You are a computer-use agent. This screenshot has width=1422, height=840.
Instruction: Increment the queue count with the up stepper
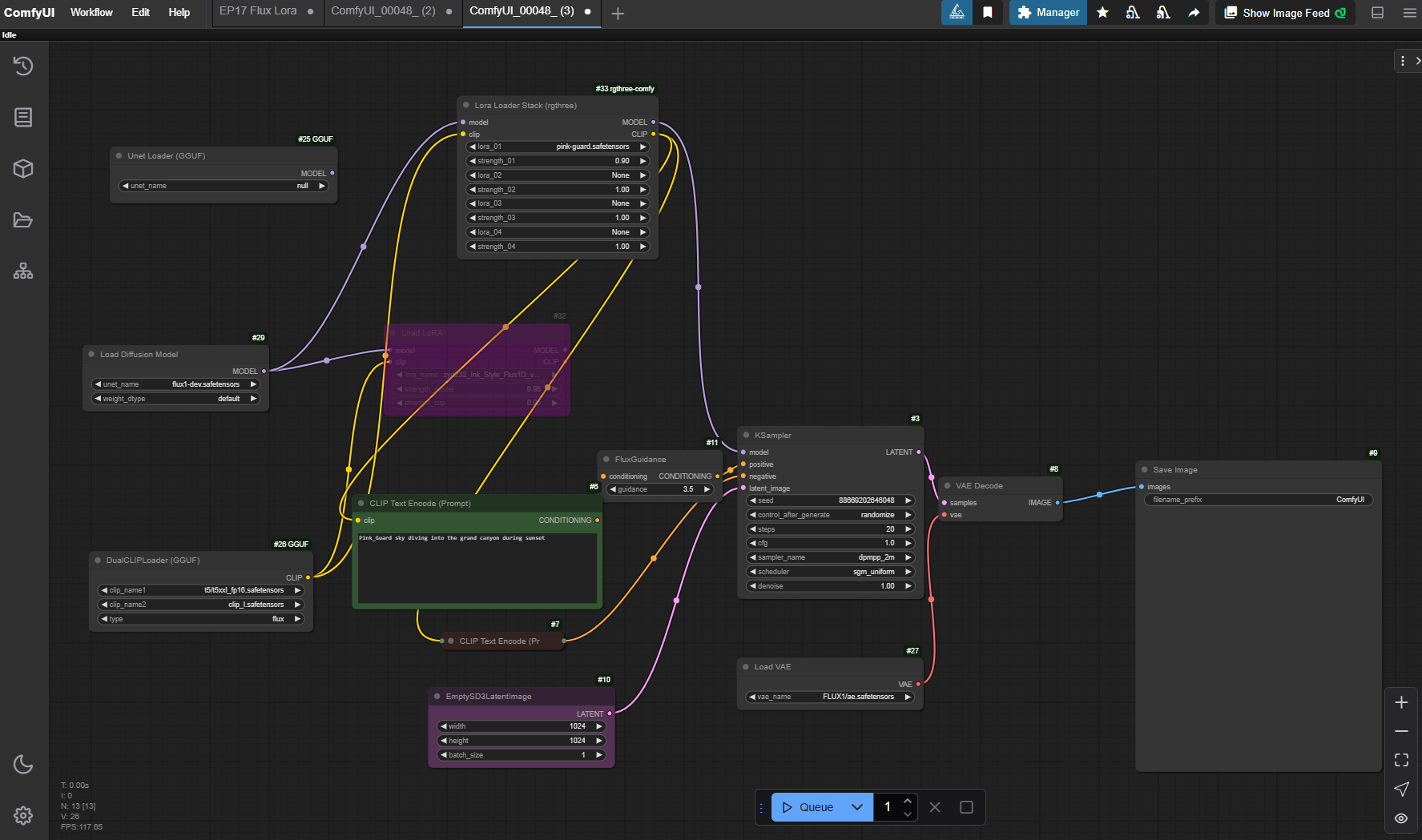(x=907, y=800)
